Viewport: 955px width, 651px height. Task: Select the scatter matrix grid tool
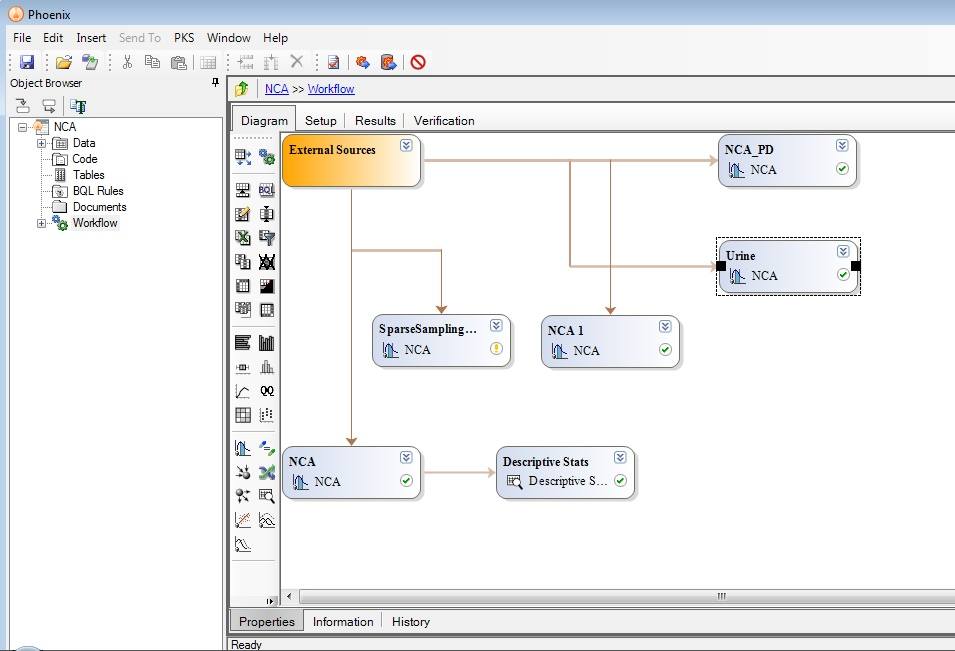click(242, 415)
